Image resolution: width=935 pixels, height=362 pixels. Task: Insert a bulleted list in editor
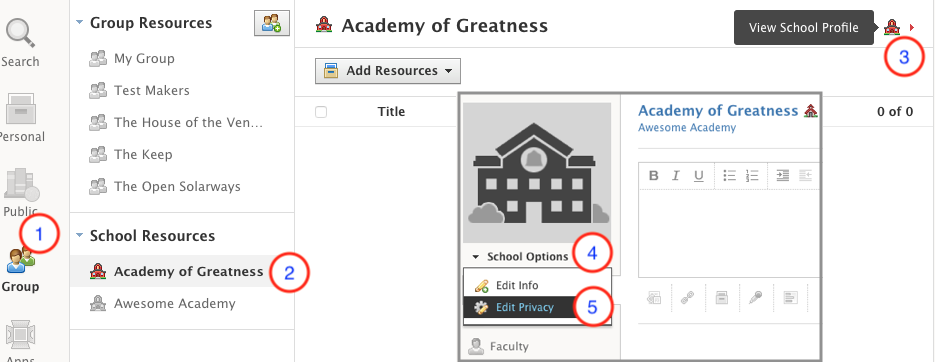click(x=729, y=175)
